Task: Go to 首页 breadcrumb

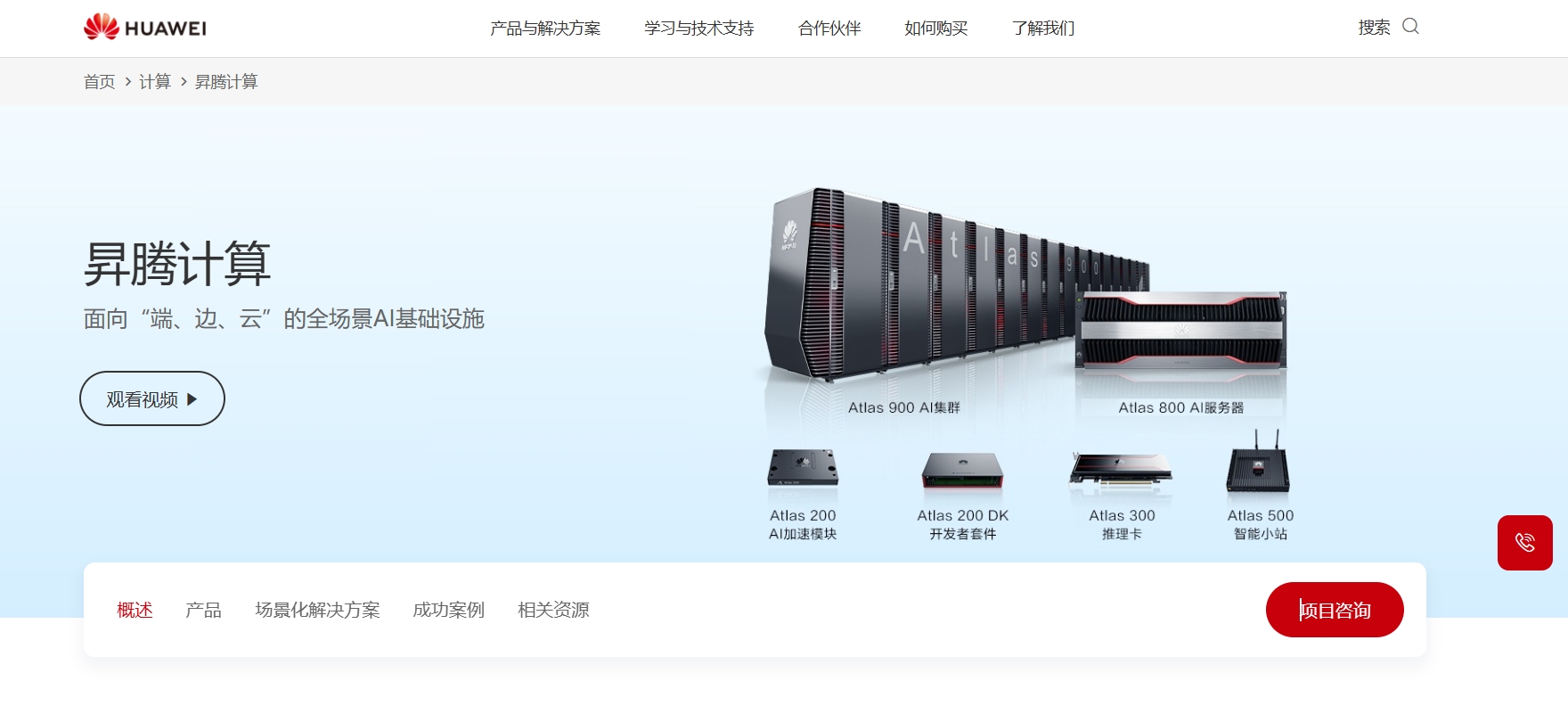Action: (x=100, y=82)
